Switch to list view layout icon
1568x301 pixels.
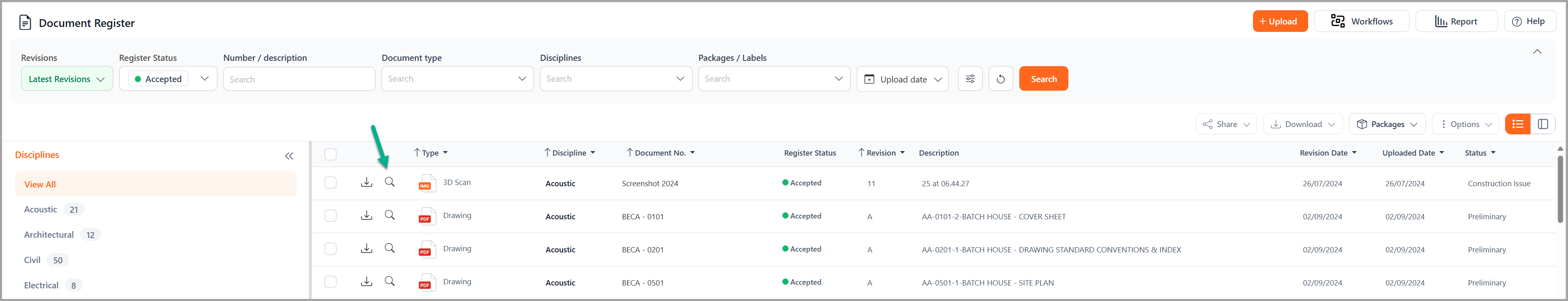point(1517,124)
